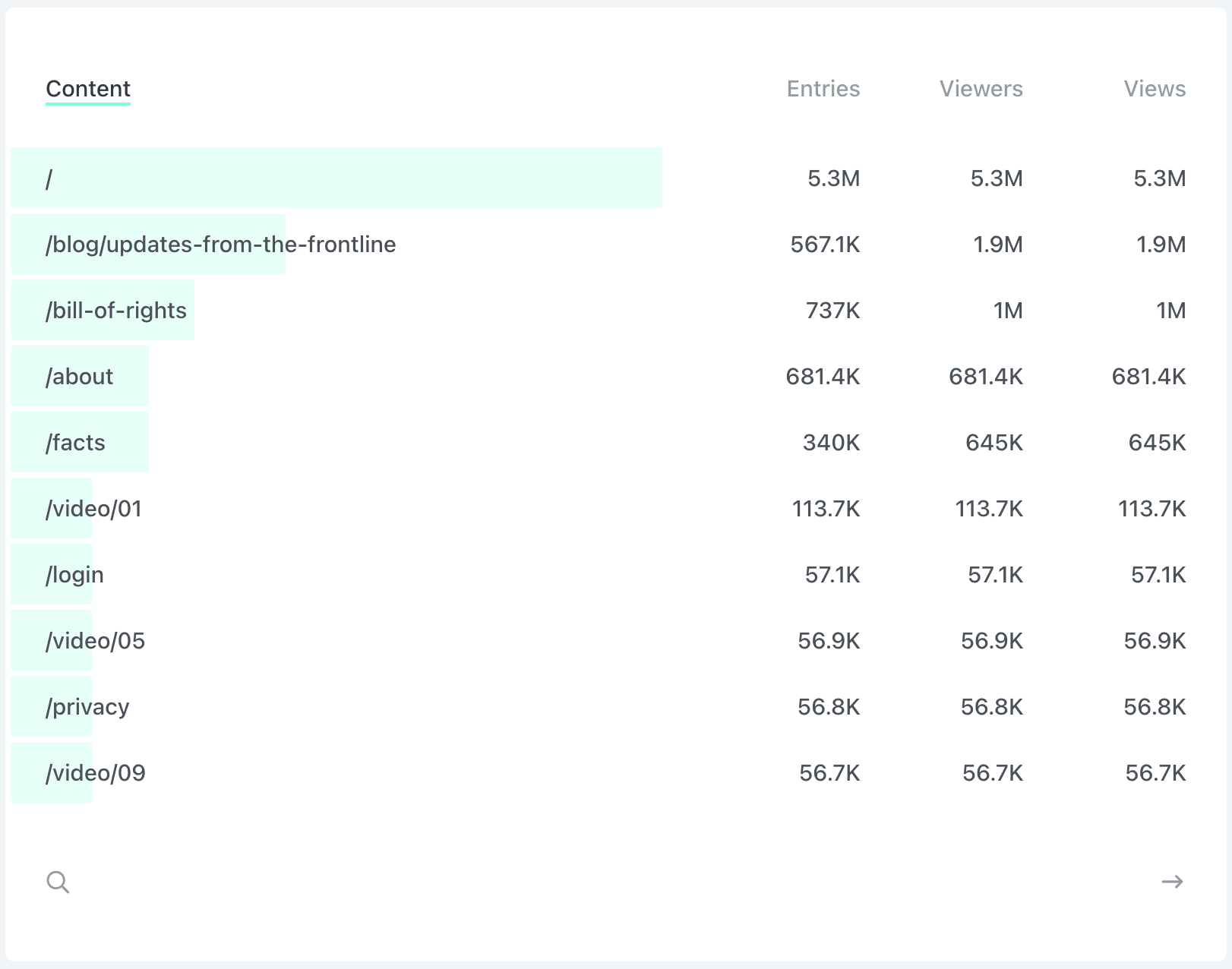Screen dimensions: 1232x969
Task: Open the /video/05 entry
Action: (93, 640)
